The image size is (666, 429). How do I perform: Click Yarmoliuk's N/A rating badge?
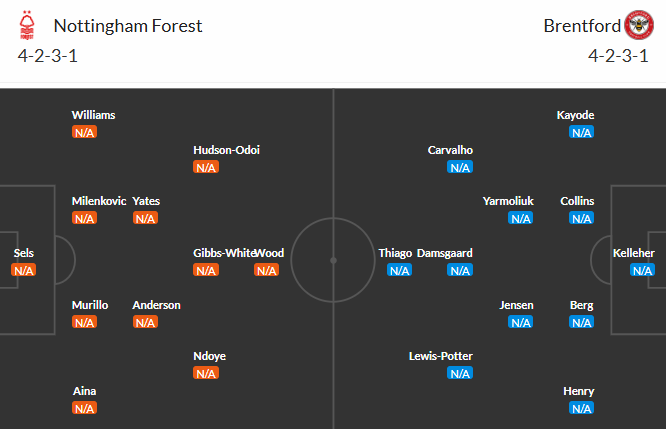[520, 218]
